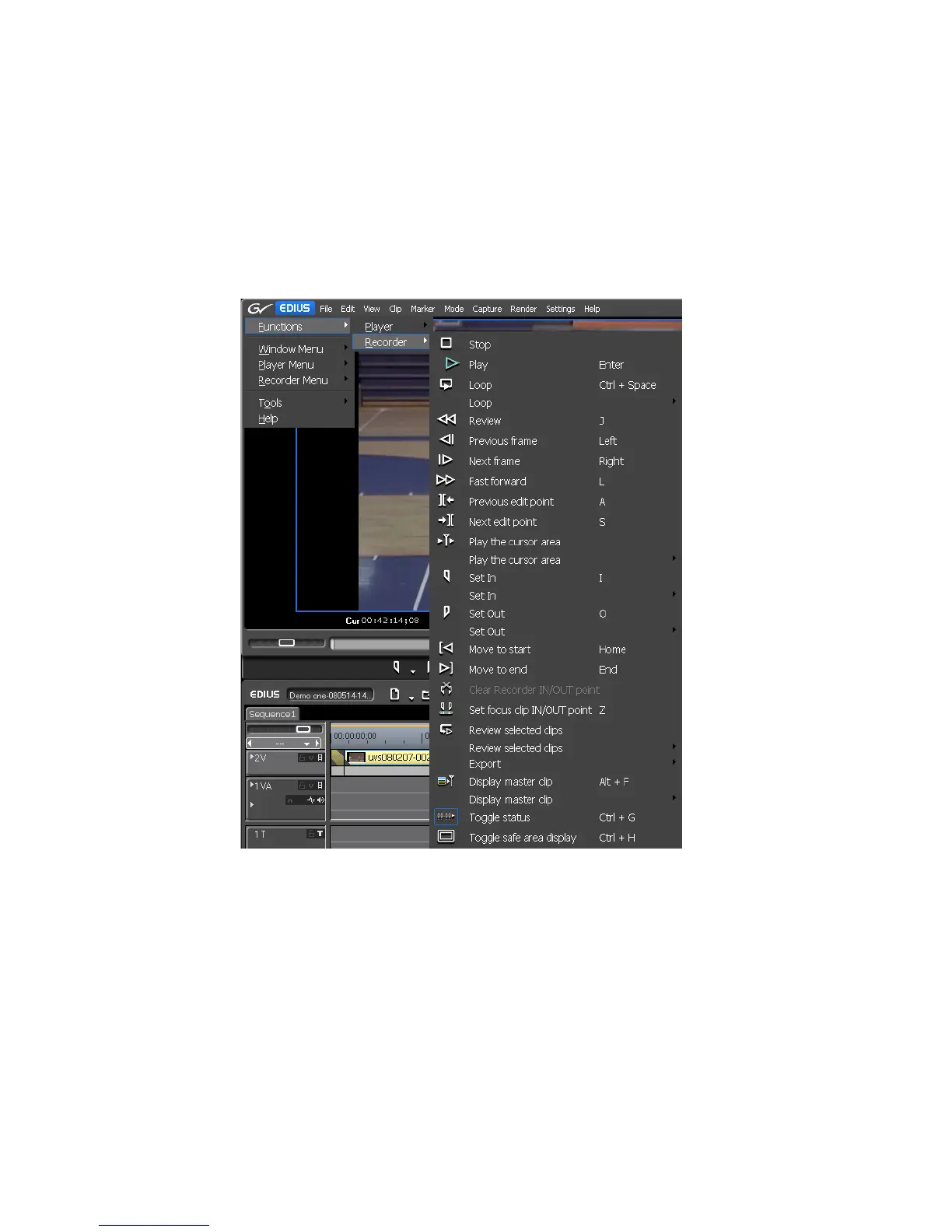Select the Recorder submenu item
This screenshot has height=1232, width=952.
click(x=391, y=342)
